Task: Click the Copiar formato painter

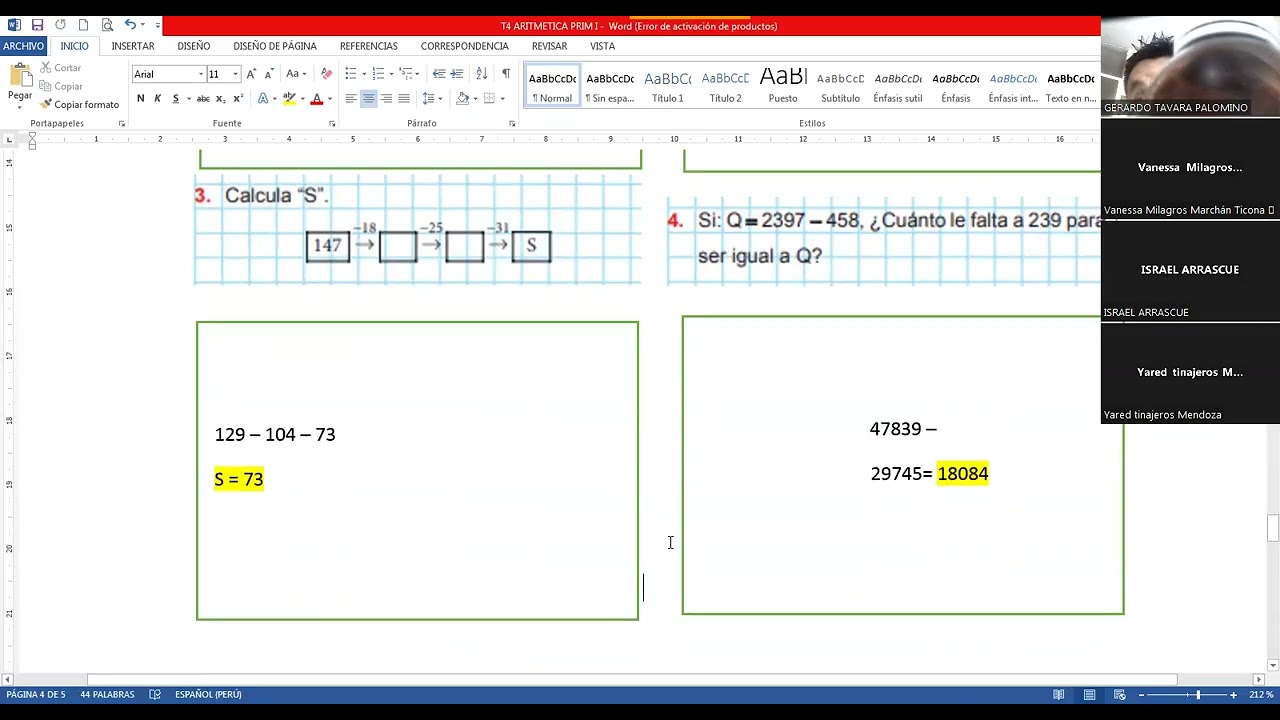Action: coord(79,104)
